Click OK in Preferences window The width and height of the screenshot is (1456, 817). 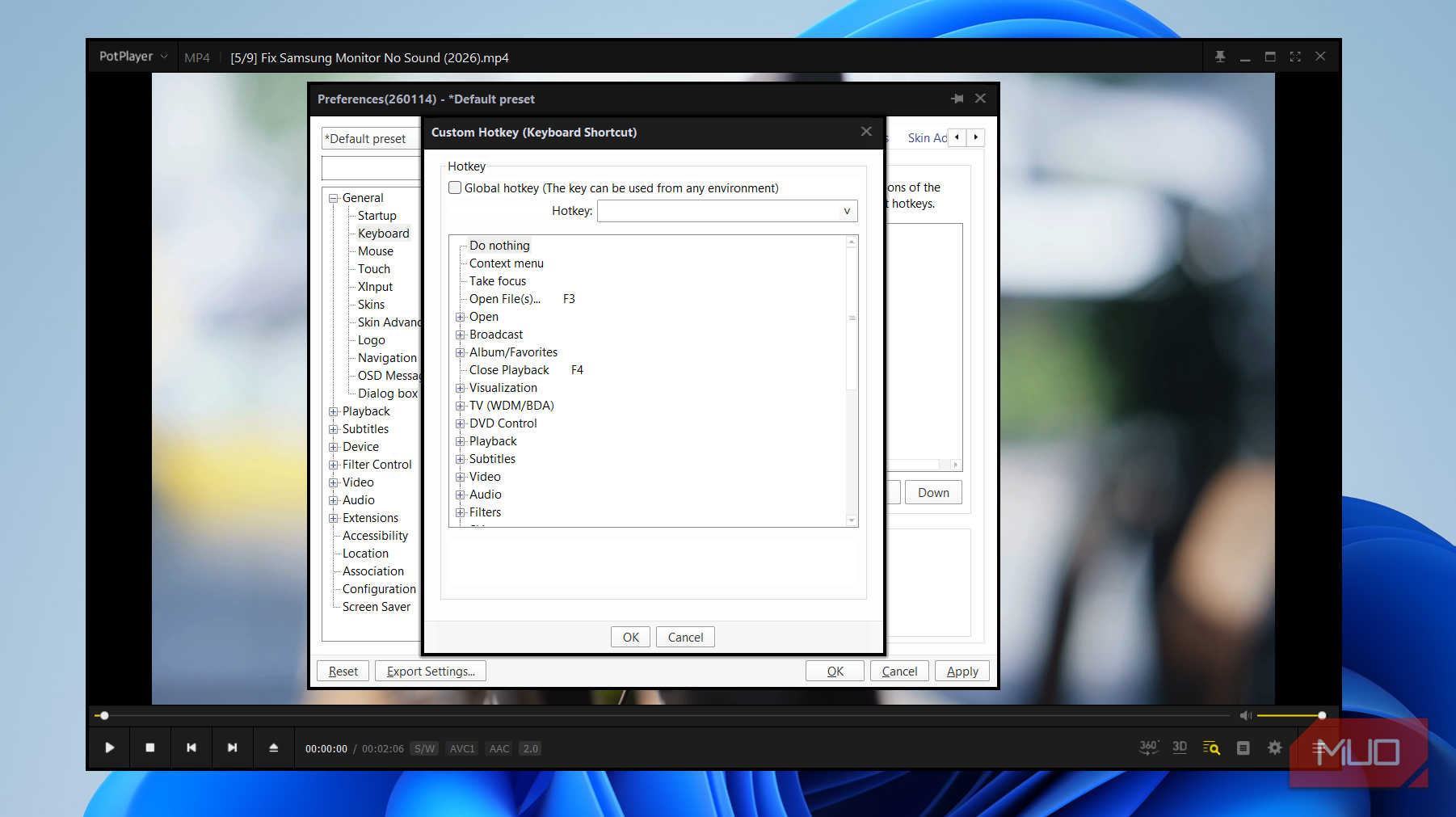(835, 671)
